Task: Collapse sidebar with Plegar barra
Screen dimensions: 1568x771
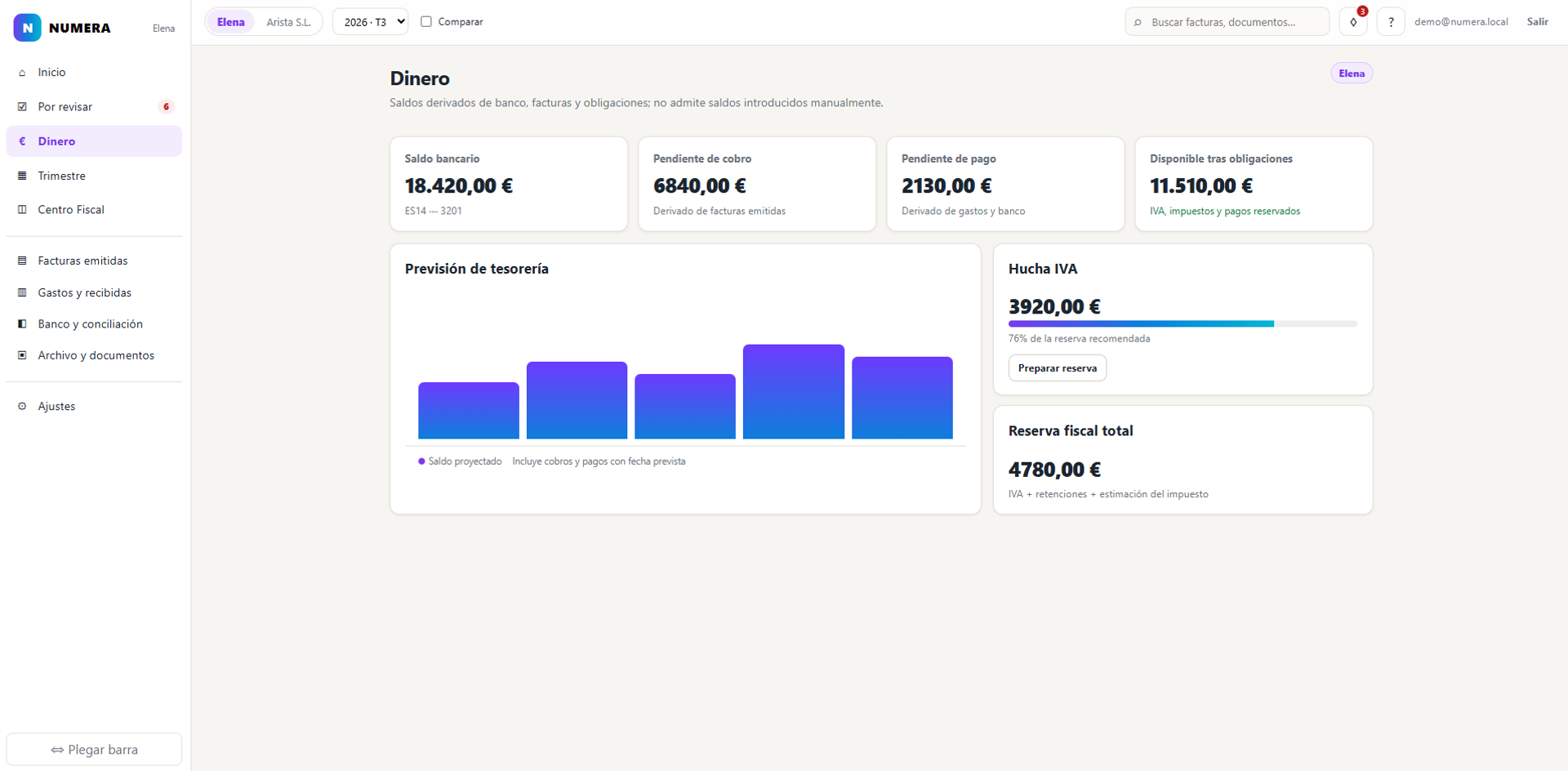Action: 94,750
